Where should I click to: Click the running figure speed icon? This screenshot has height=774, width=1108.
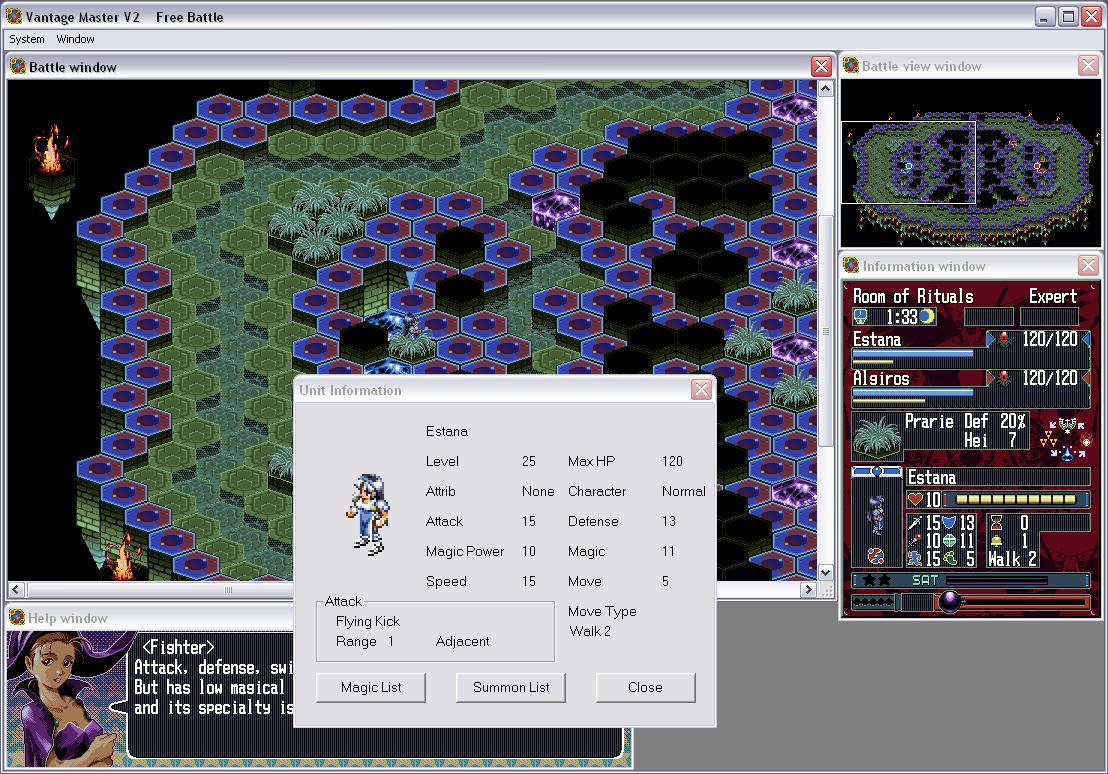[915, 558]
